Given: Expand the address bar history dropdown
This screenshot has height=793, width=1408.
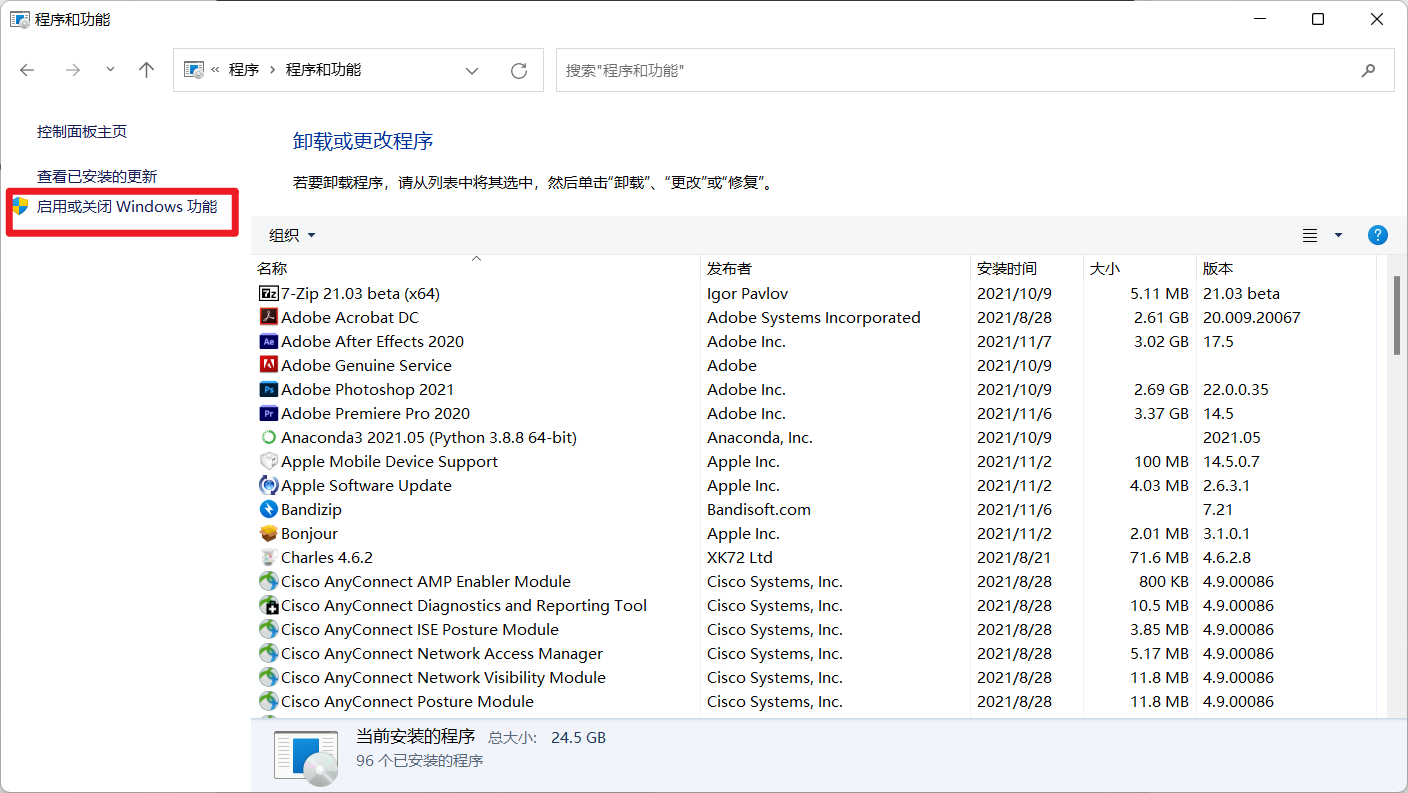Looking at the screenshot, I should 472,70.
